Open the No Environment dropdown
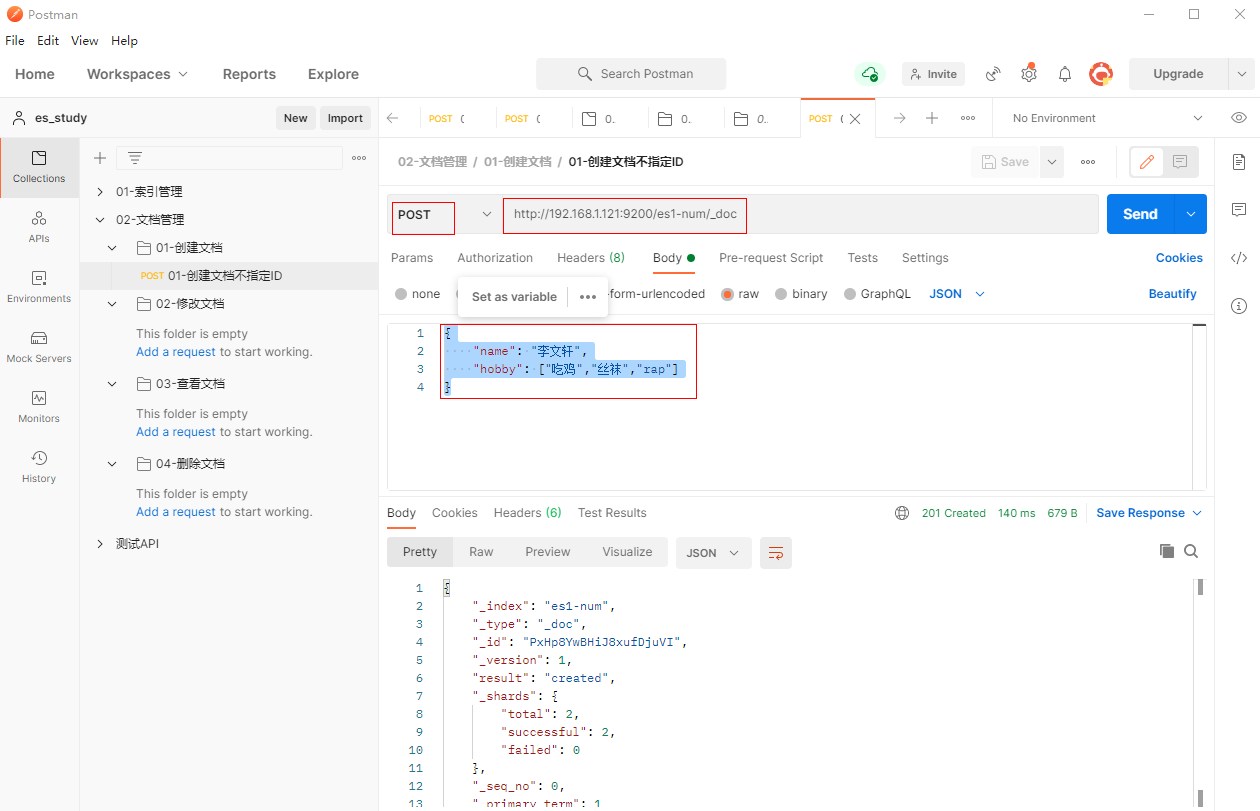Viewport: 1260px width, 811px height. (1107, 118)
